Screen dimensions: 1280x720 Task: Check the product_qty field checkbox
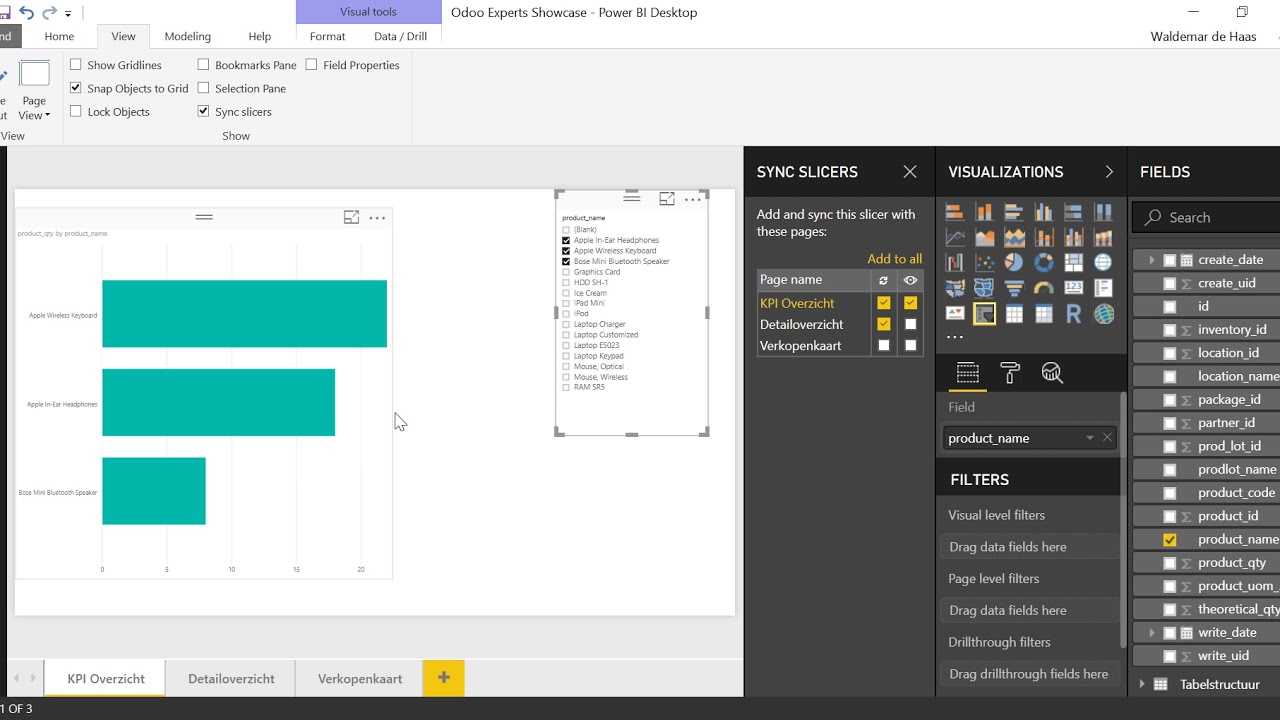[1170, 563]
